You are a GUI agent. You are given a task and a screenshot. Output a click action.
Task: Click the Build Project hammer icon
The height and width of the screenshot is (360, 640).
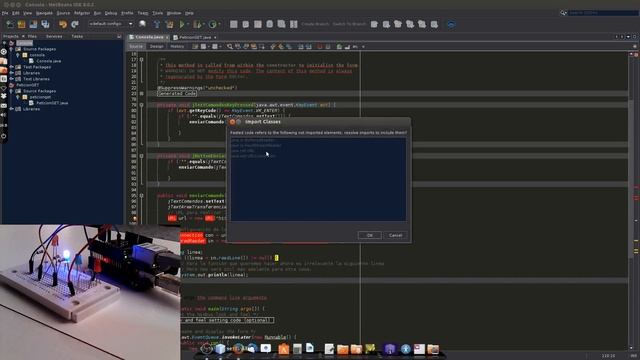[x=157, y=24]
